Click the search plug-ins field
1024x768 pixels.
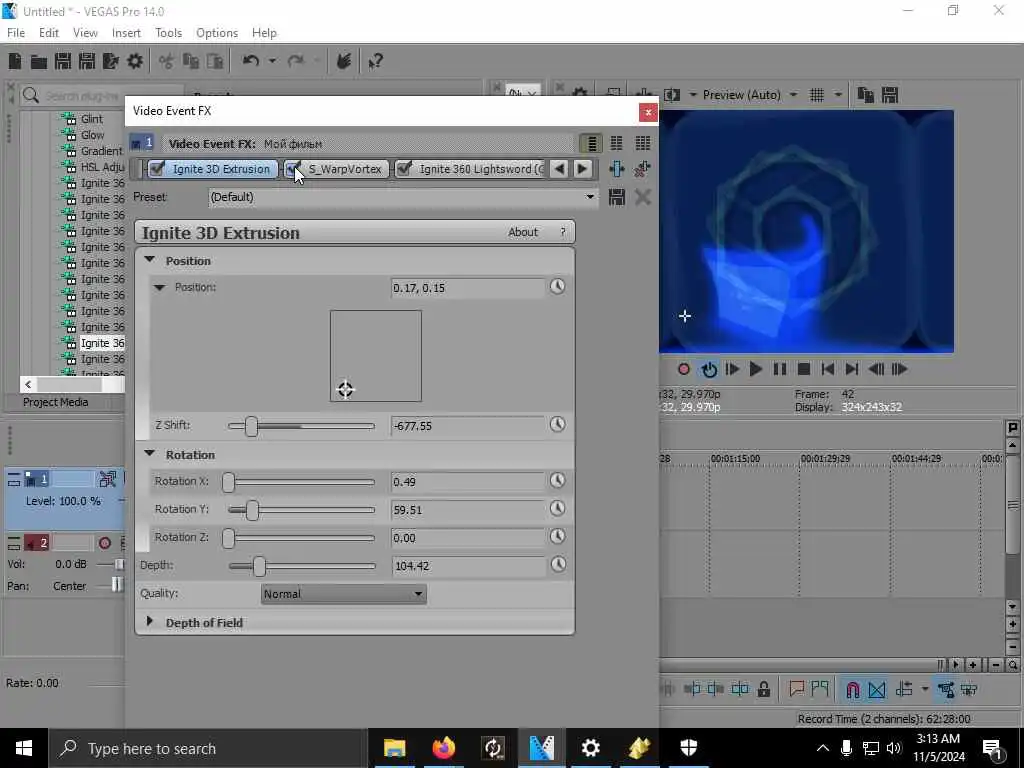point(102,96)
